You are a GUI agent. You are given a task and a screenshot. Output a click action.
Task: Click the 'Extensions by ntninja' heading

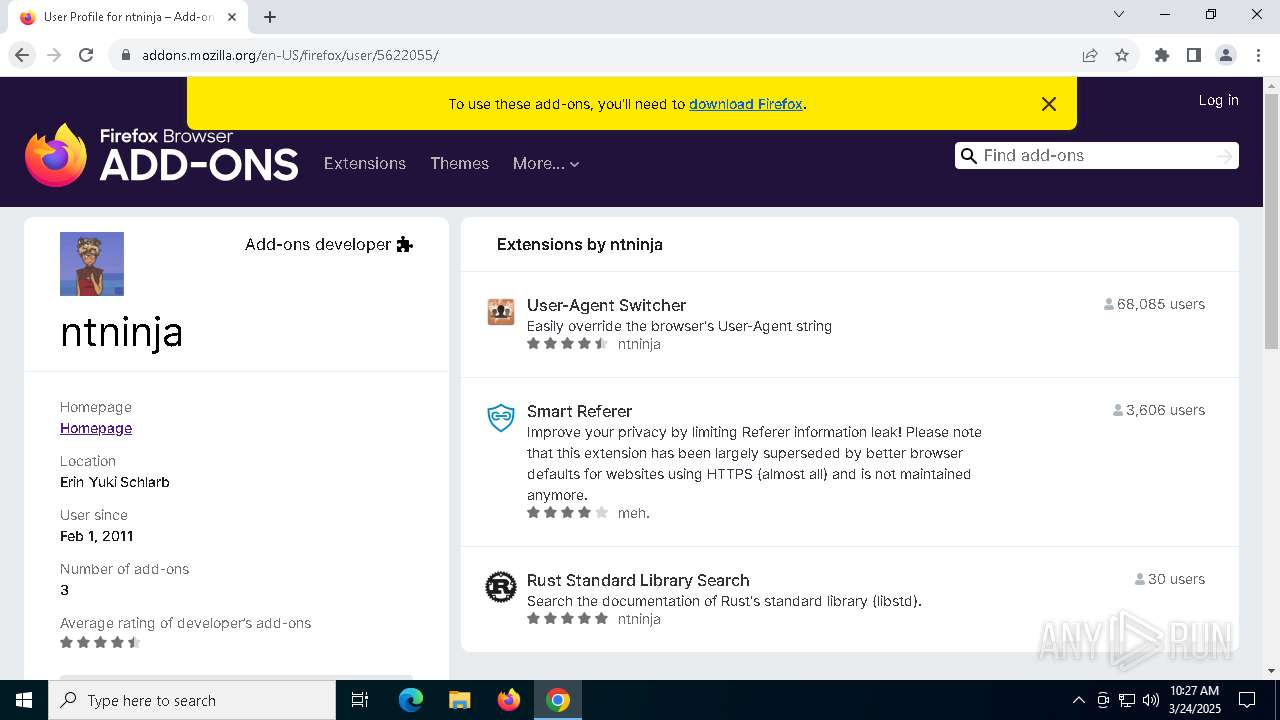pos(580,244)
